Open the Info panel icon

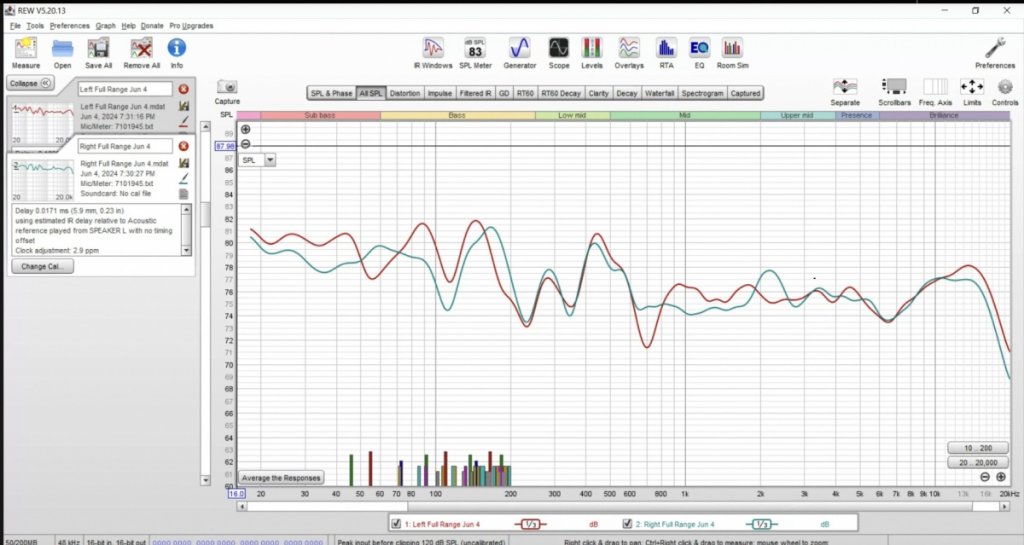[177, 53]
